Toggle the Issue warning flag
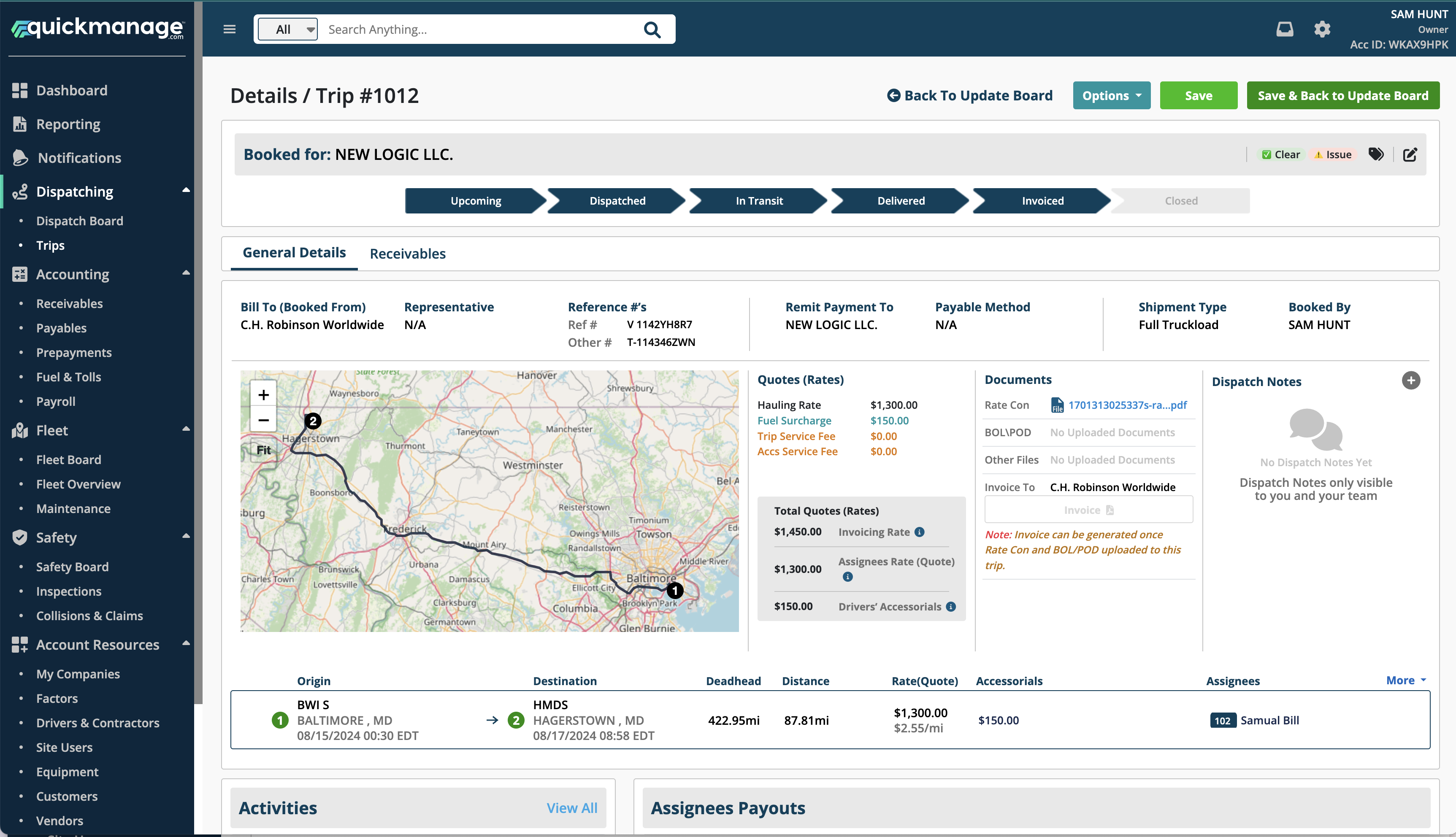The image size is (1456, 837). point(1332,155)
